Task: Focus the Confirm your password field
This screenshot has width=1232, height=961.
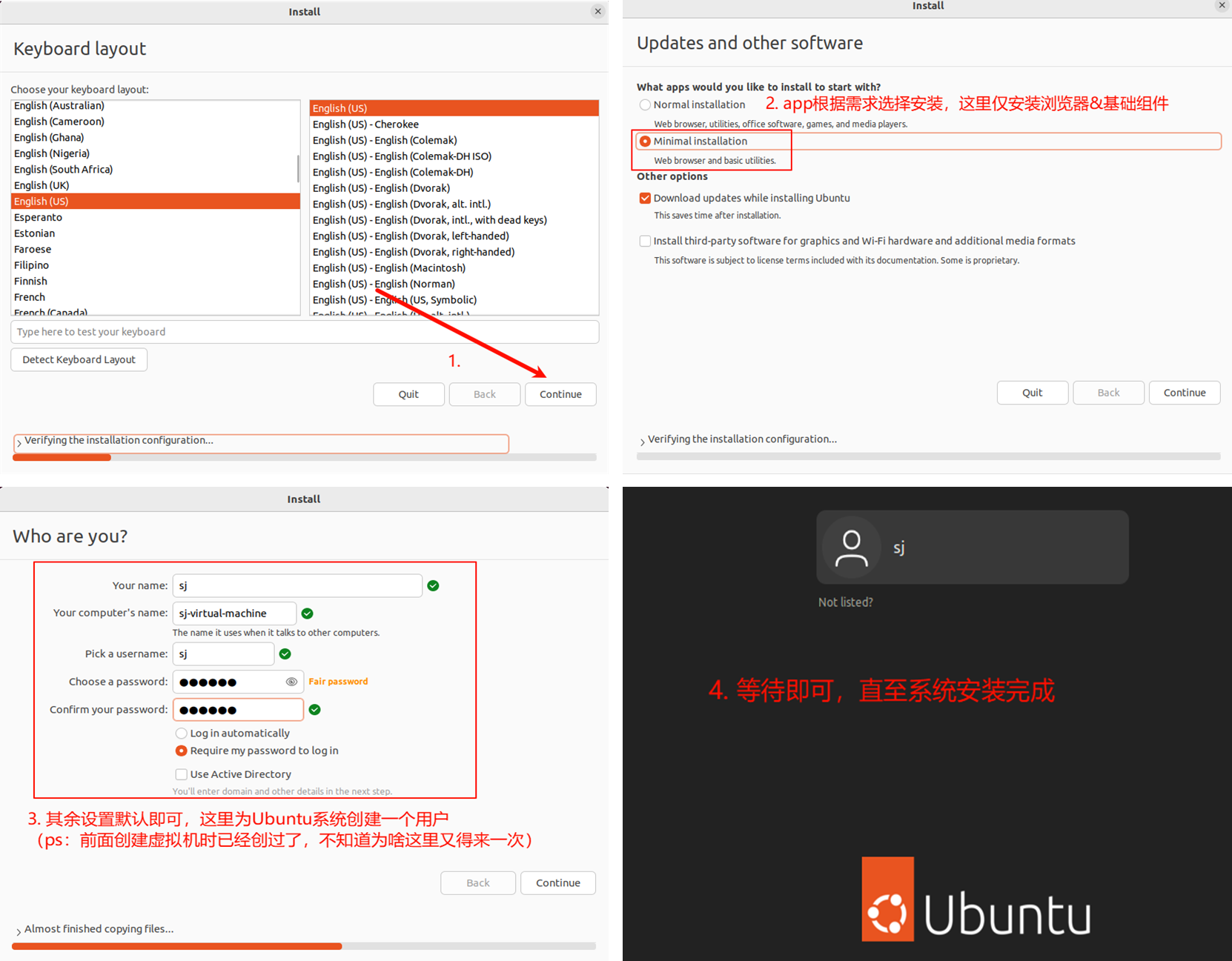Action: pos(238,710)
